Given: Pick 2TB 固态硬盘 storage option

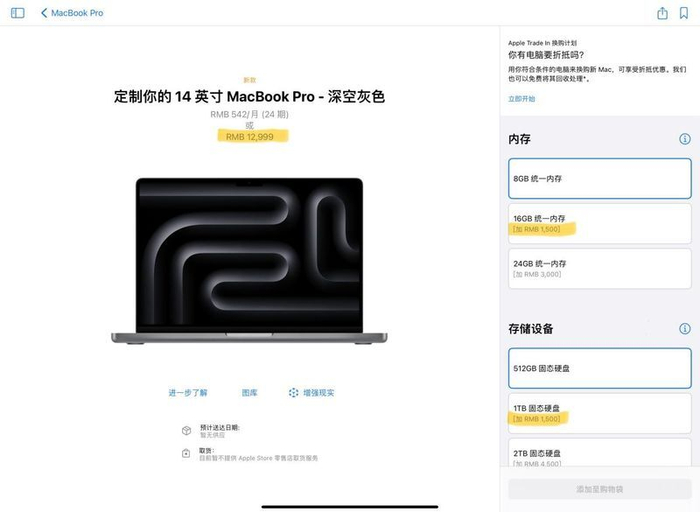Looking at the screenshot, I should click(600, 453).
